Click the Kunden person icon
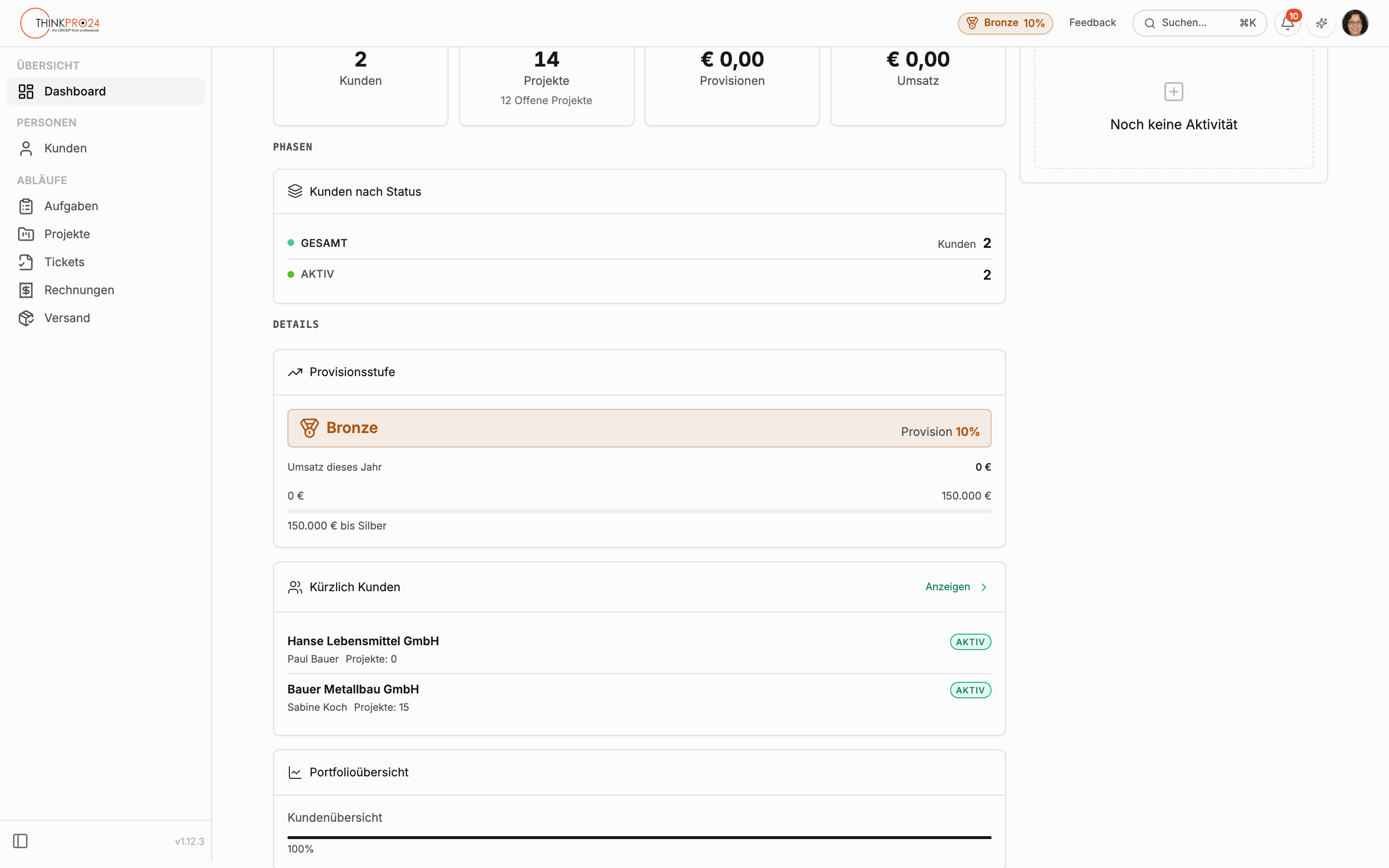This screenshot has width=1389, height=868. point(26,148)
